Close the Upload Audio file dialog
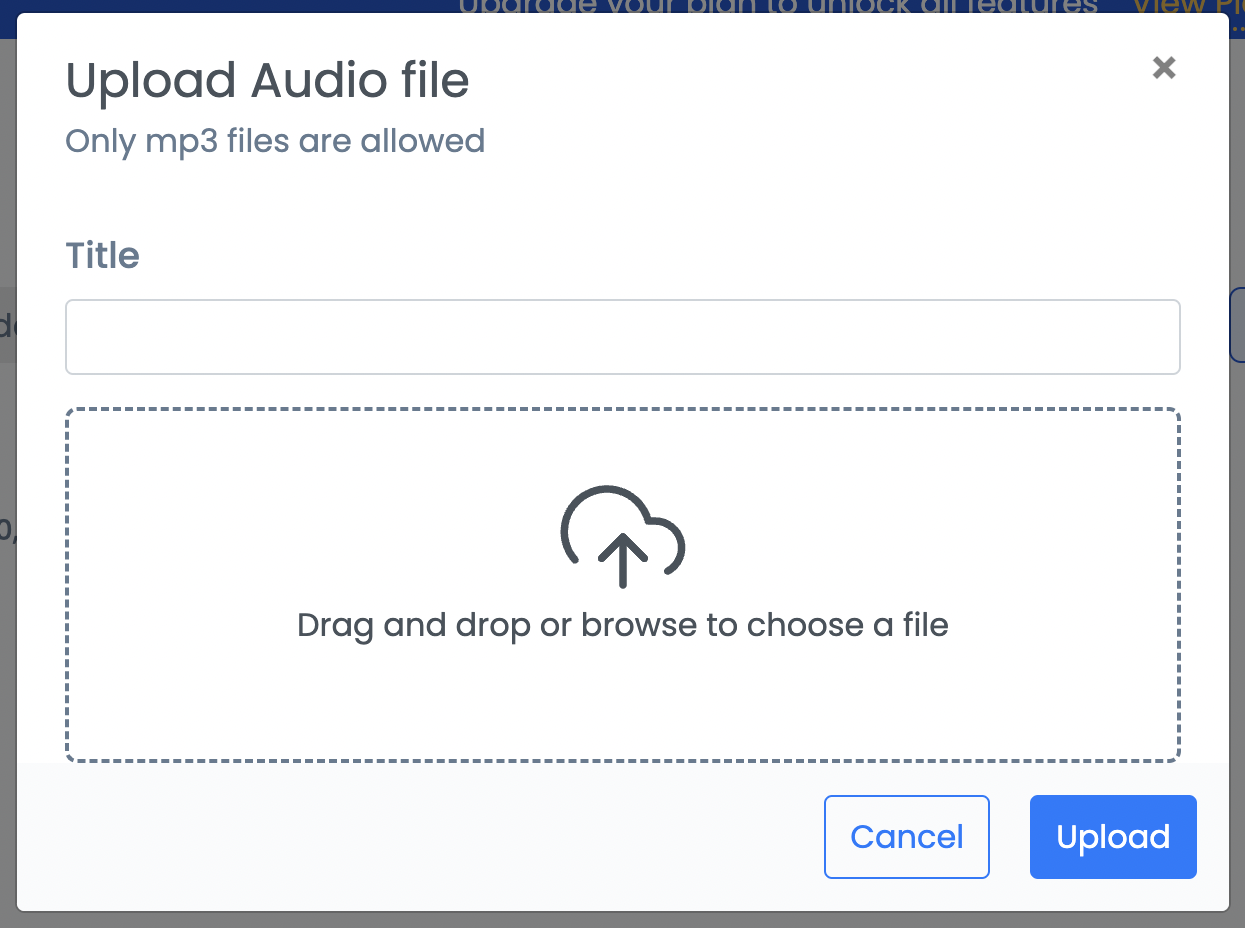Image resolution: width=1245 pixels, height=928 pixels. click(x=1163, y=68)
